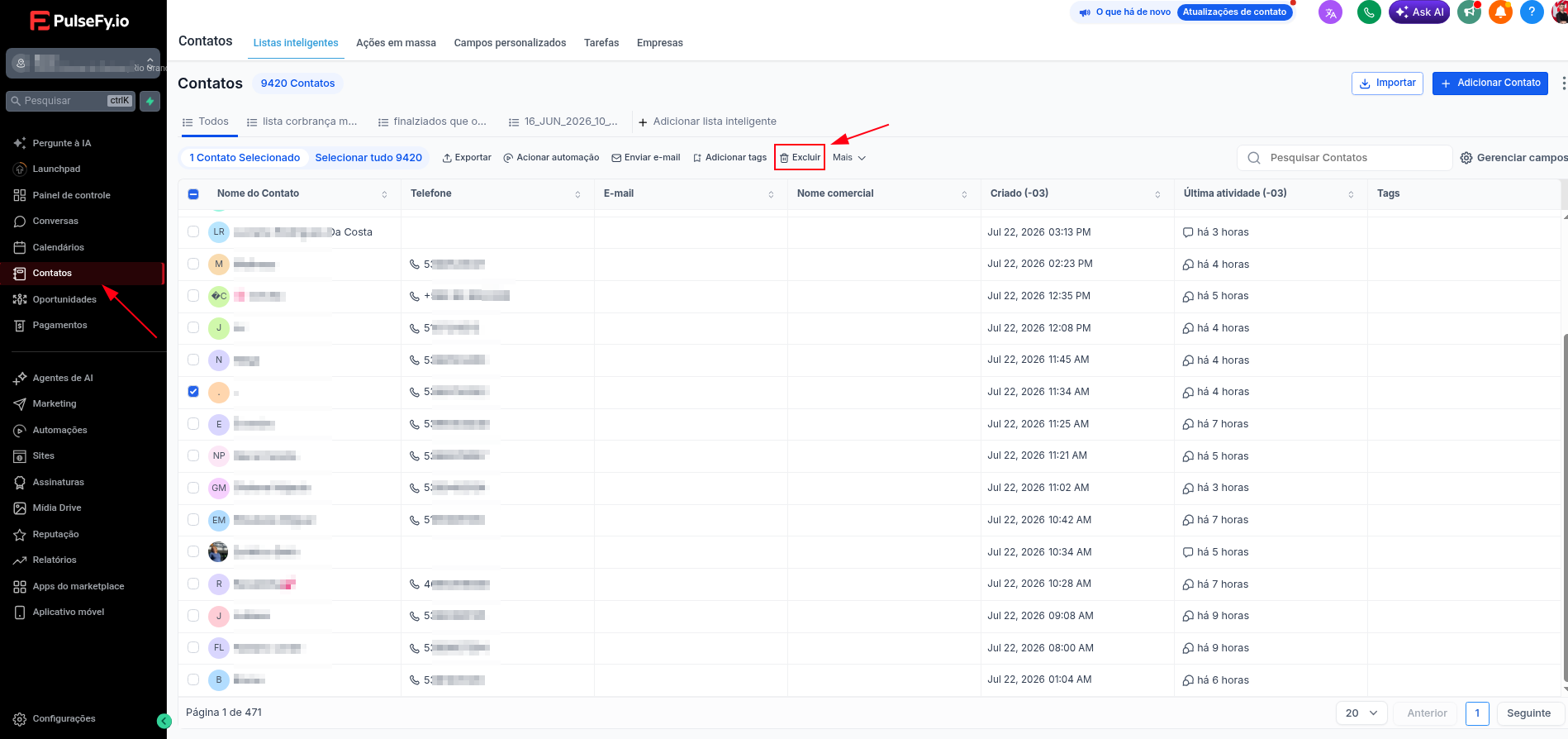Click the green phone dialer icon
Image resolution: width=1568 pixels, height=739 pixels.
tap(1369, 12)
